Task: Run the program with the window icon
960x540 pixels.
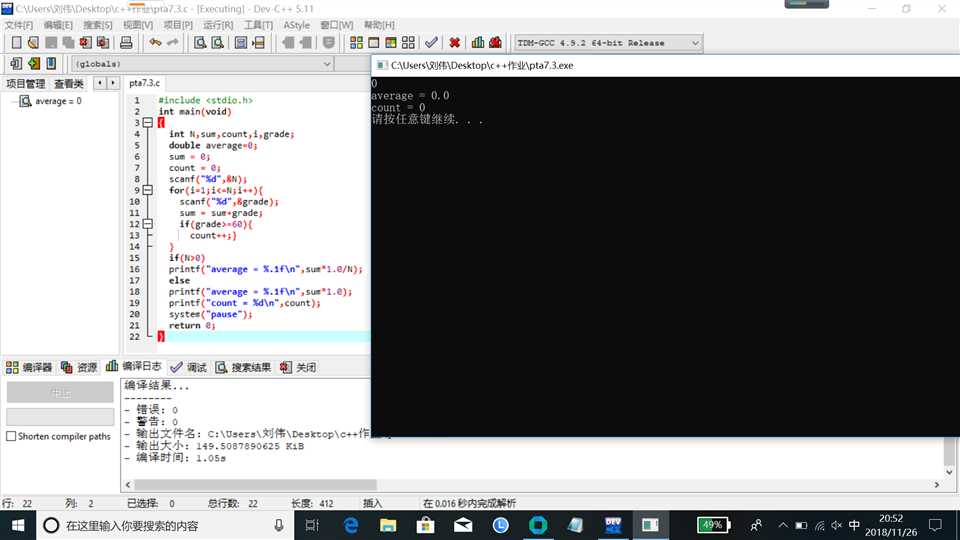Action: coord(373,42)
